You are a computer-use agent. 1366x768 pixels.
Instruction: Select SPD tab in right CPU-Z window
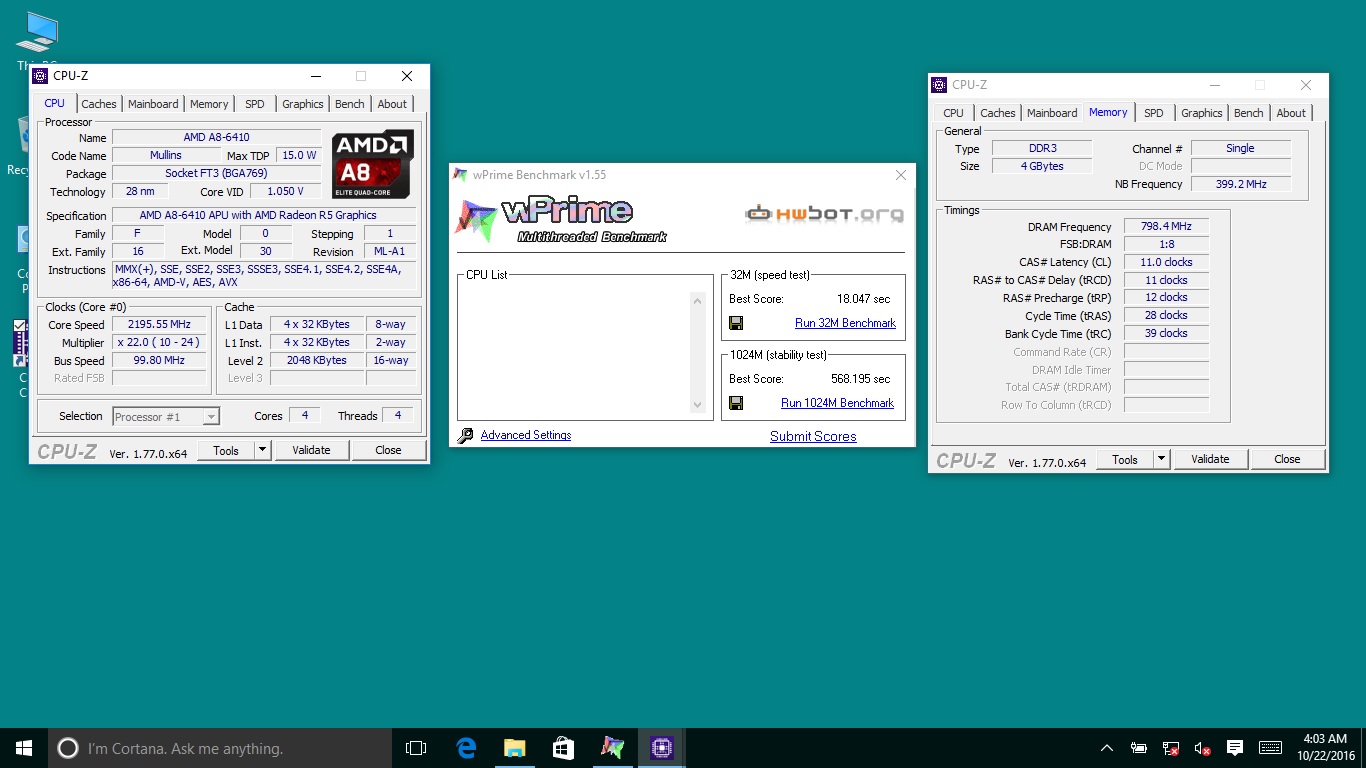coord(1154,113)
